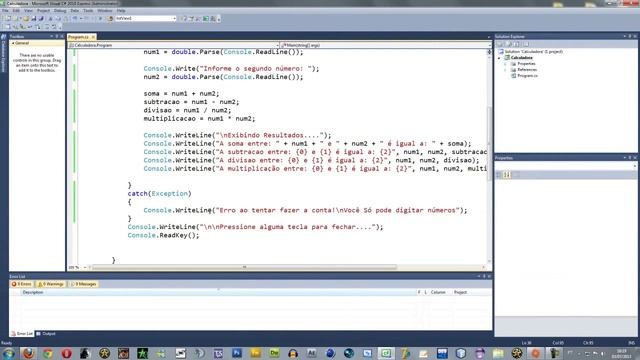Open the Tools menu
Image resolution: width=640 pixels, height=360 pixels.
88,11
